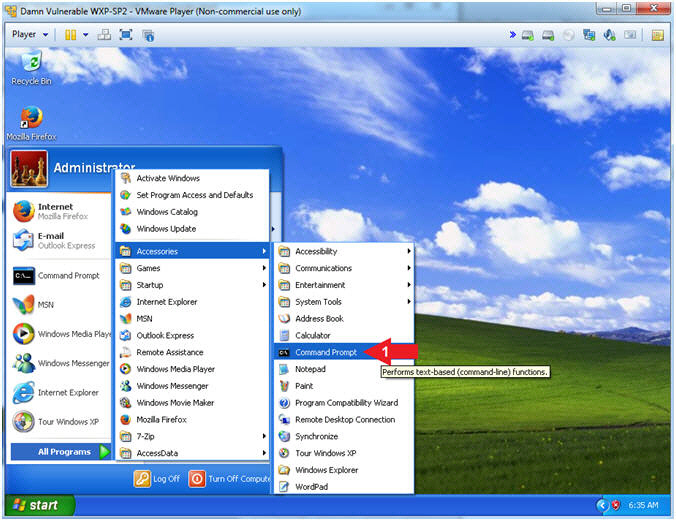The image size is (676, 521).
Task: Expand the 7-Zip program folder
Action: (x=193, y=436)
